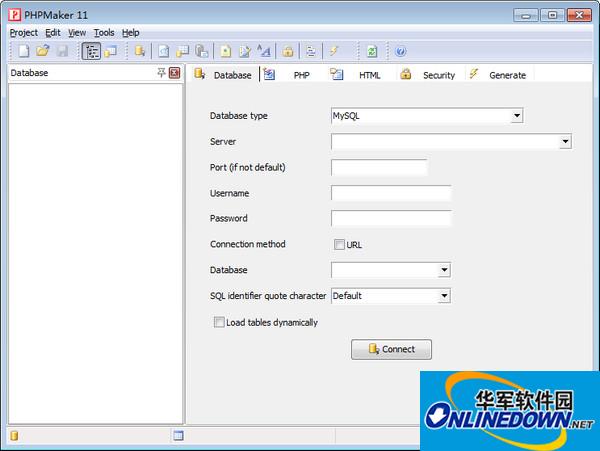
Task: Switch to the PHP tab
Action: click(x=291, y=75)
